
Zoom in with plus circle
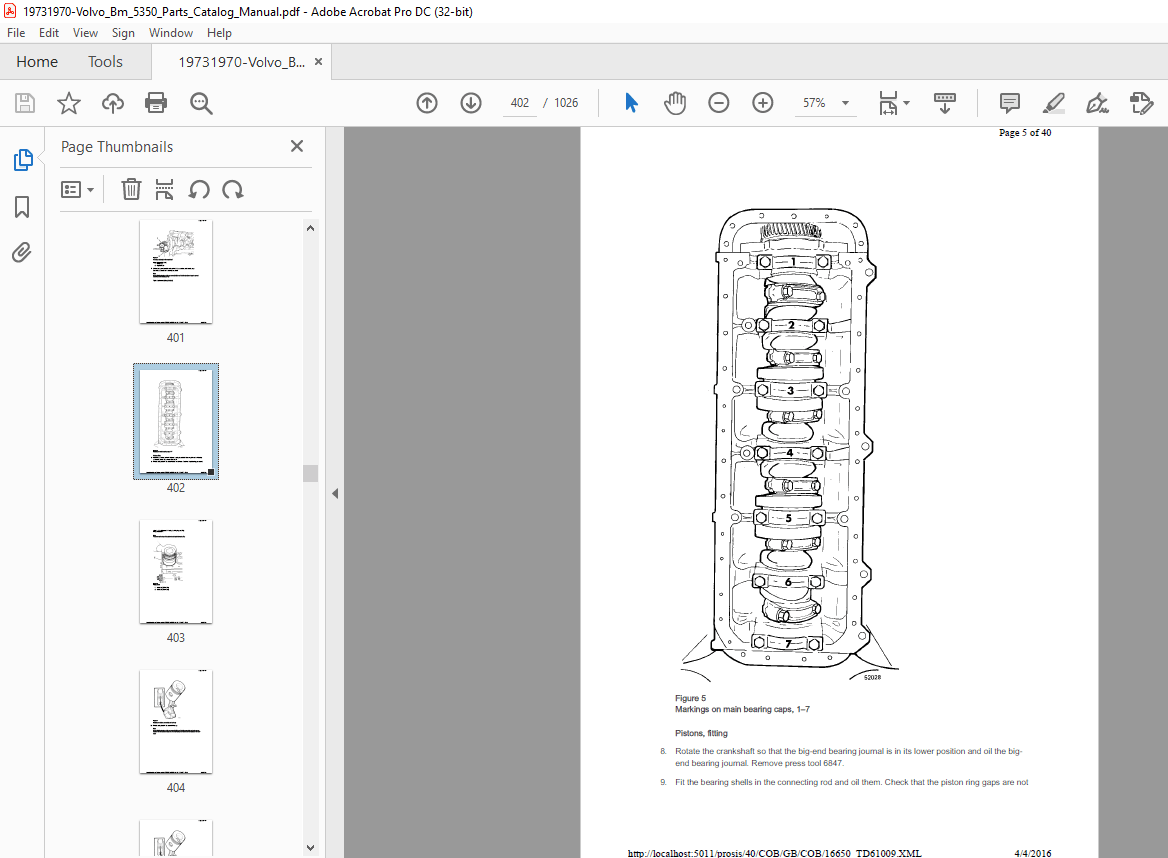tap(763, 103)
